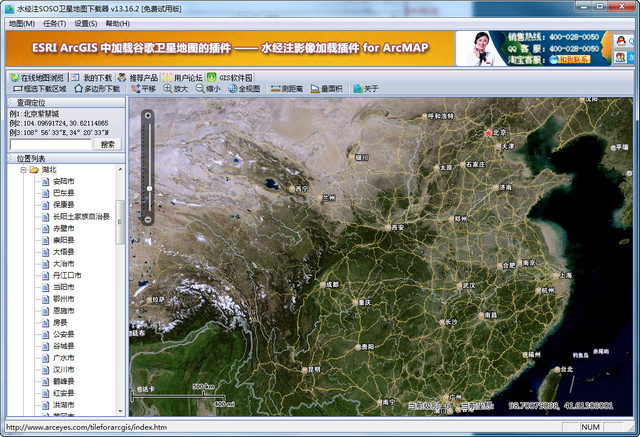Click the location search input field

pos(51,145)
